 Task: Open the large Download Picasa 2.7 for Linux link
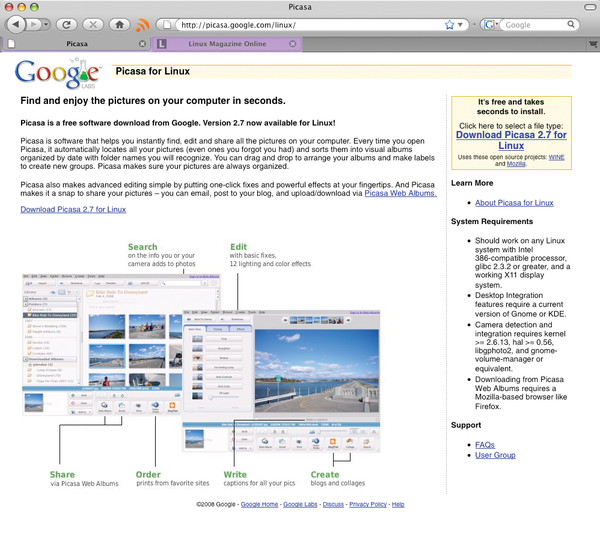511,140
